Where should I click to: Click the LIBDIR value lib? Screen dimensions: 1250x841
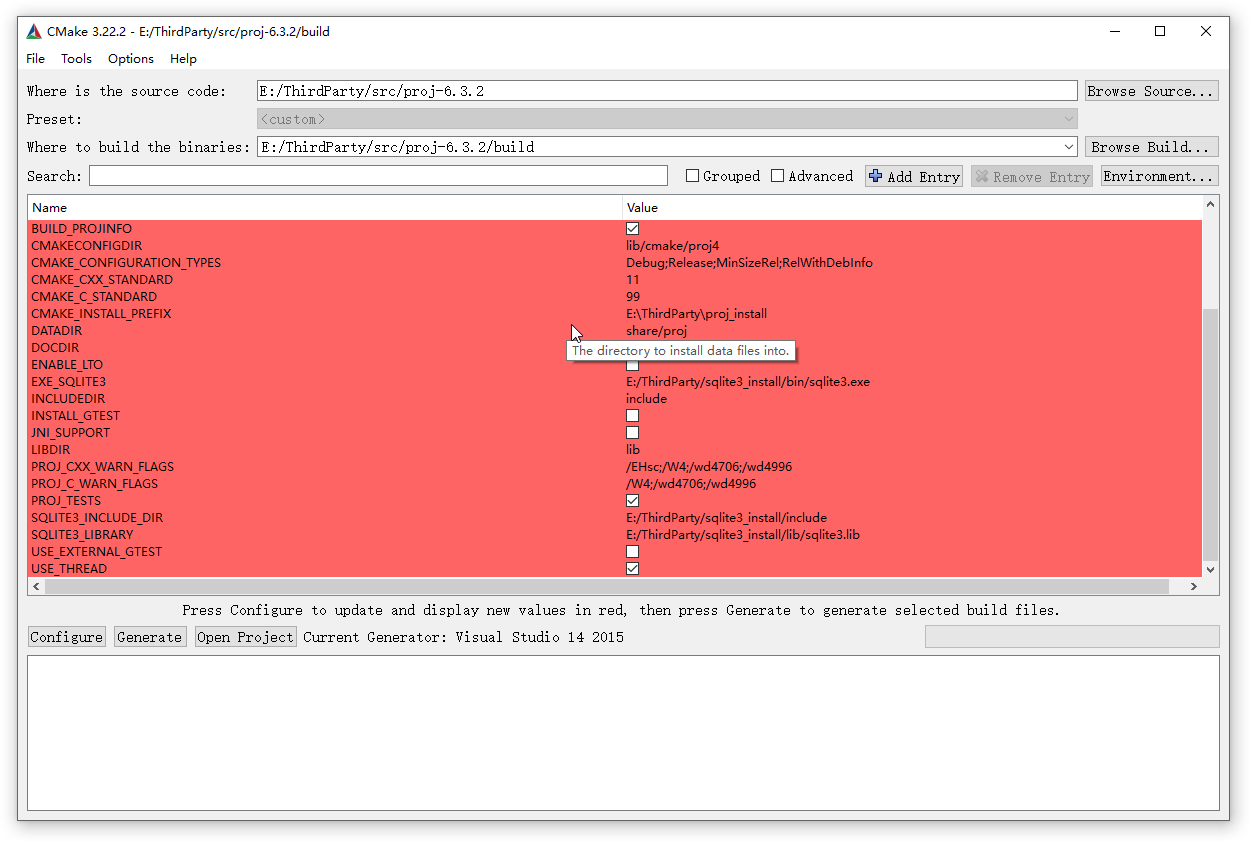pos(633,450)
